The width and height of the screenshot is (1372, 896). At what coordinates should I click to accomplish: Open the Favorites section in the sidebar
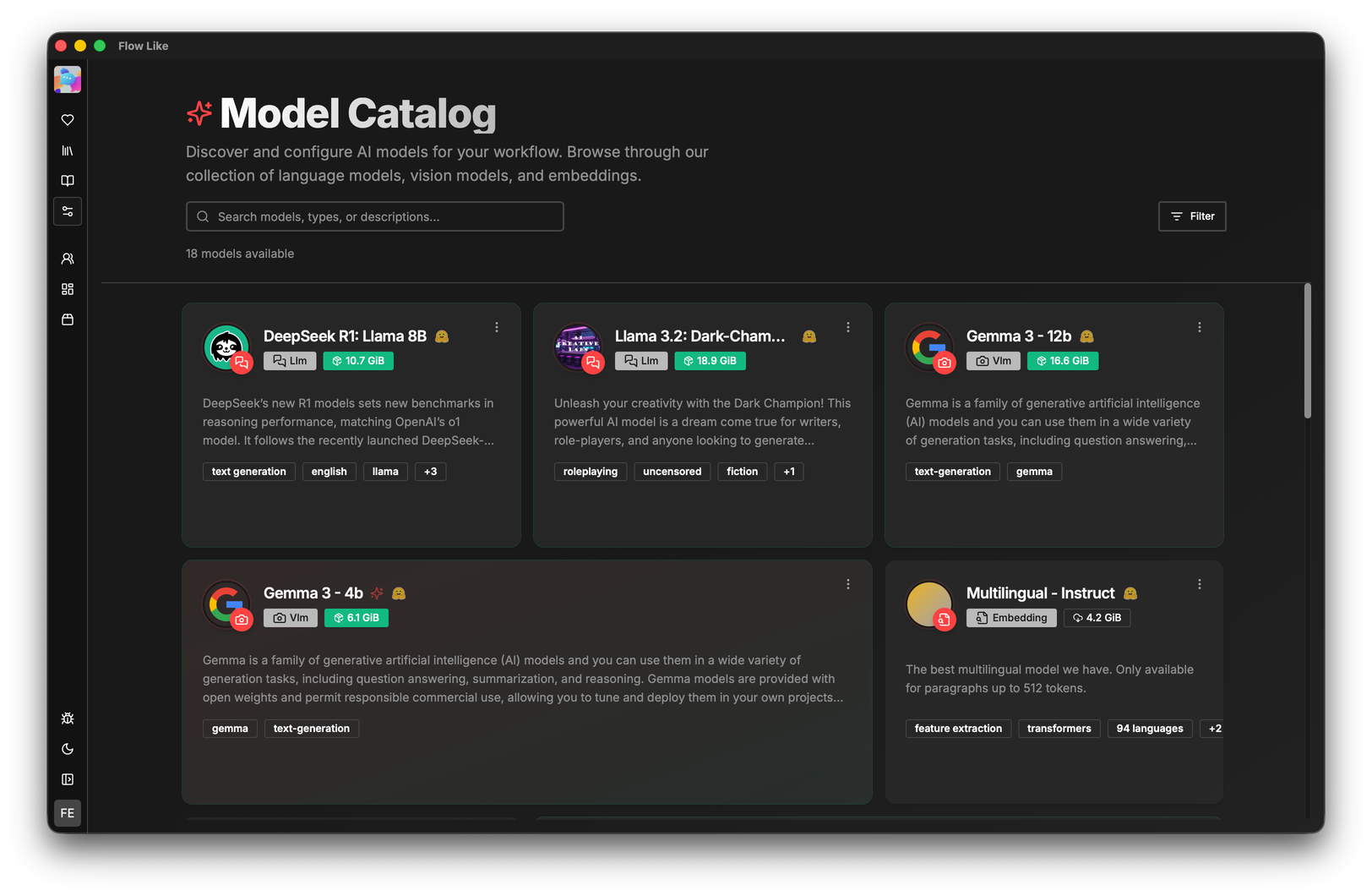click(68, 120)
